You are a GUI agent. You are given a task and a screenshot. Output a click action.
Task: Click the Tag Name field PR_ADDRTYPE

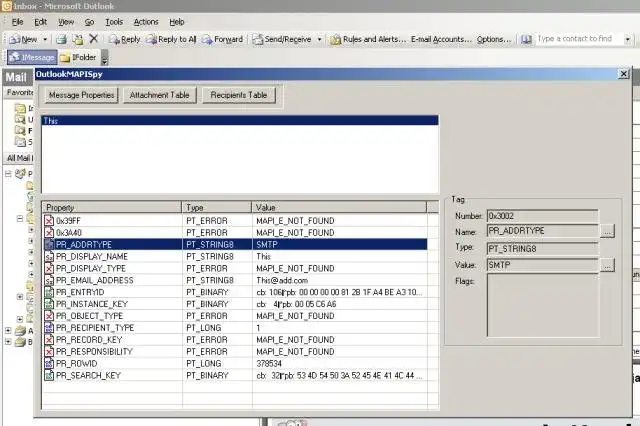(x=542, y=231)
